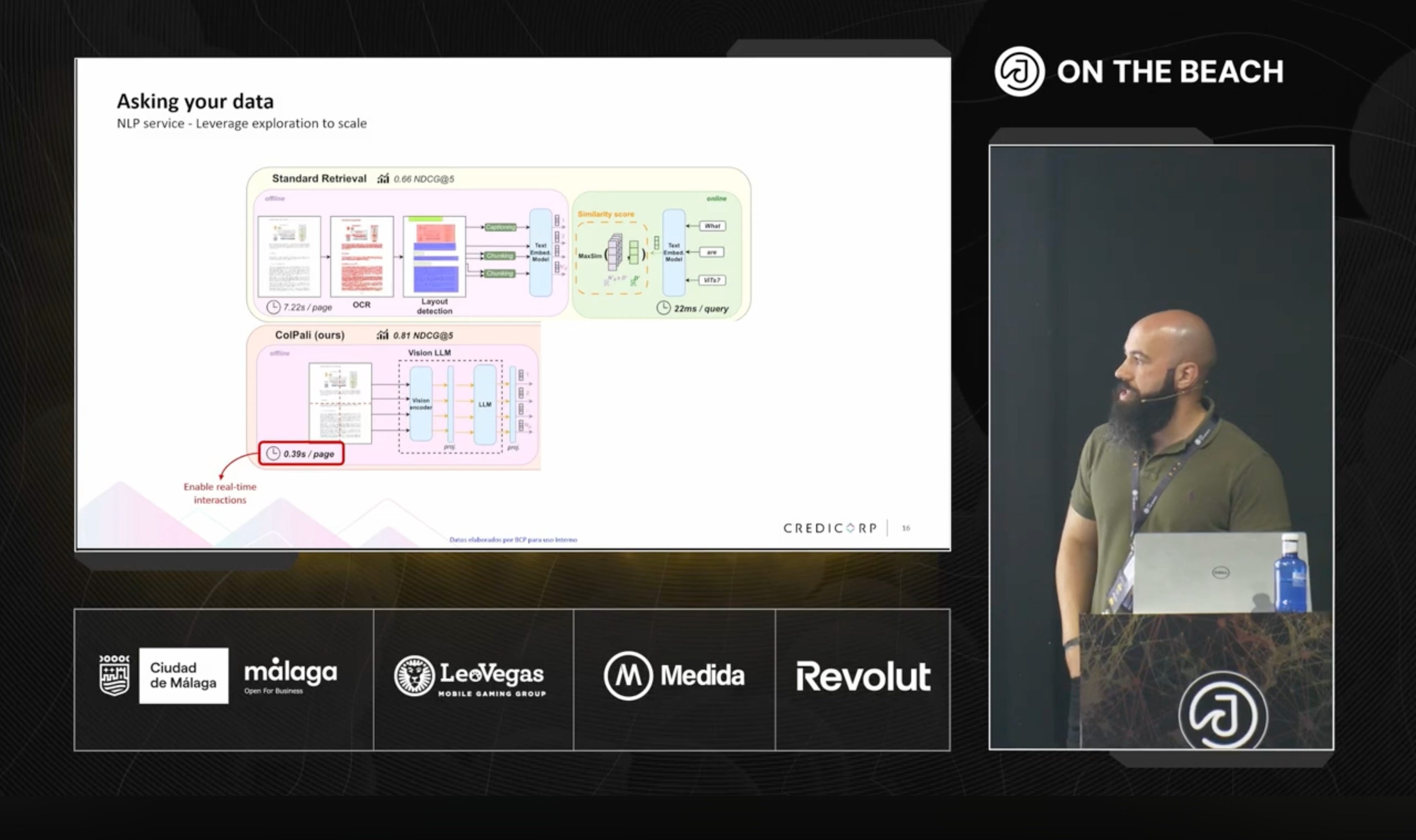Click the 'Enable real-time interactions' red annotation

220,493
